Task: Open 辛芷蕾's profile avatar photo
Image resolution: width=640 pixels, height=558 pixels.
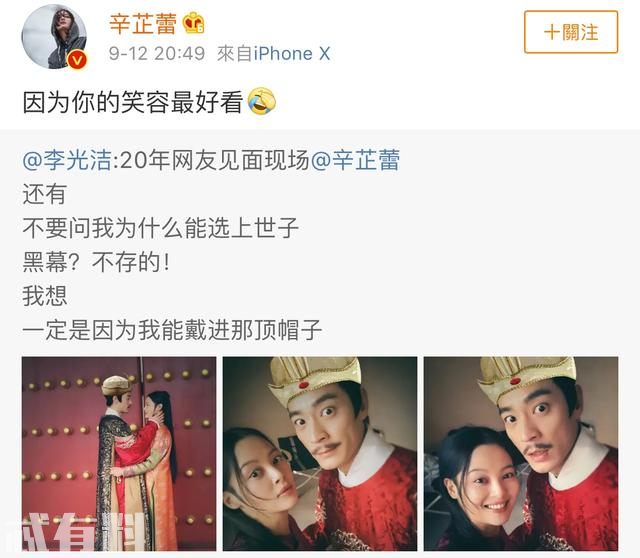Action: [54, 36]
